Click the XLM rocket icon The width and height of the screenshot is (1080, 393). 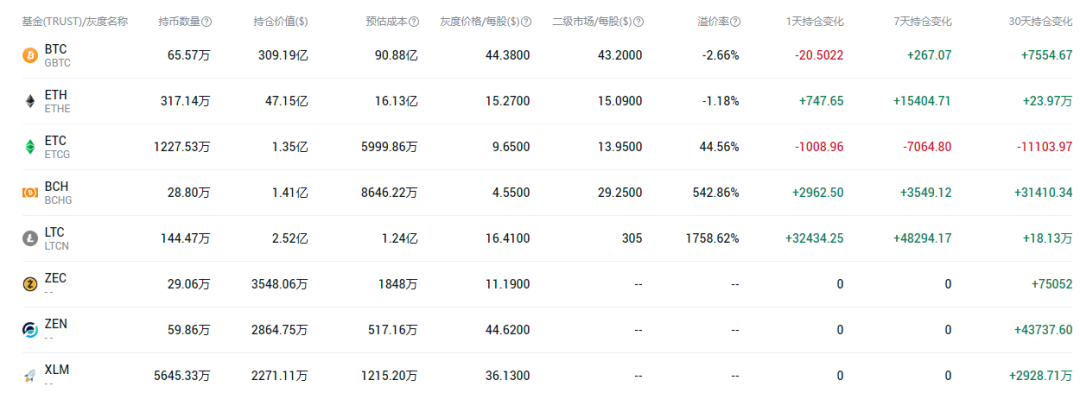[30, 375]
